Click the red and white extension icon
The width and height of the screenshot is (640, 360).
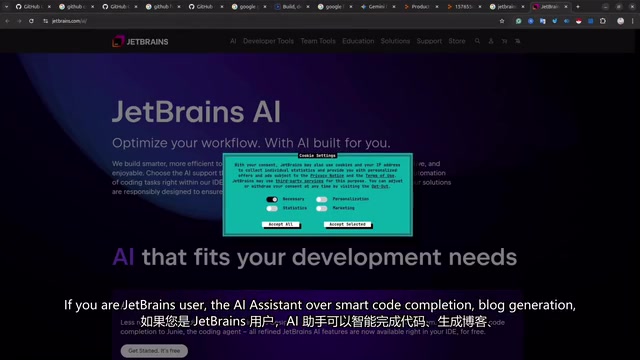pyautogui.click(x=578, y=21)
